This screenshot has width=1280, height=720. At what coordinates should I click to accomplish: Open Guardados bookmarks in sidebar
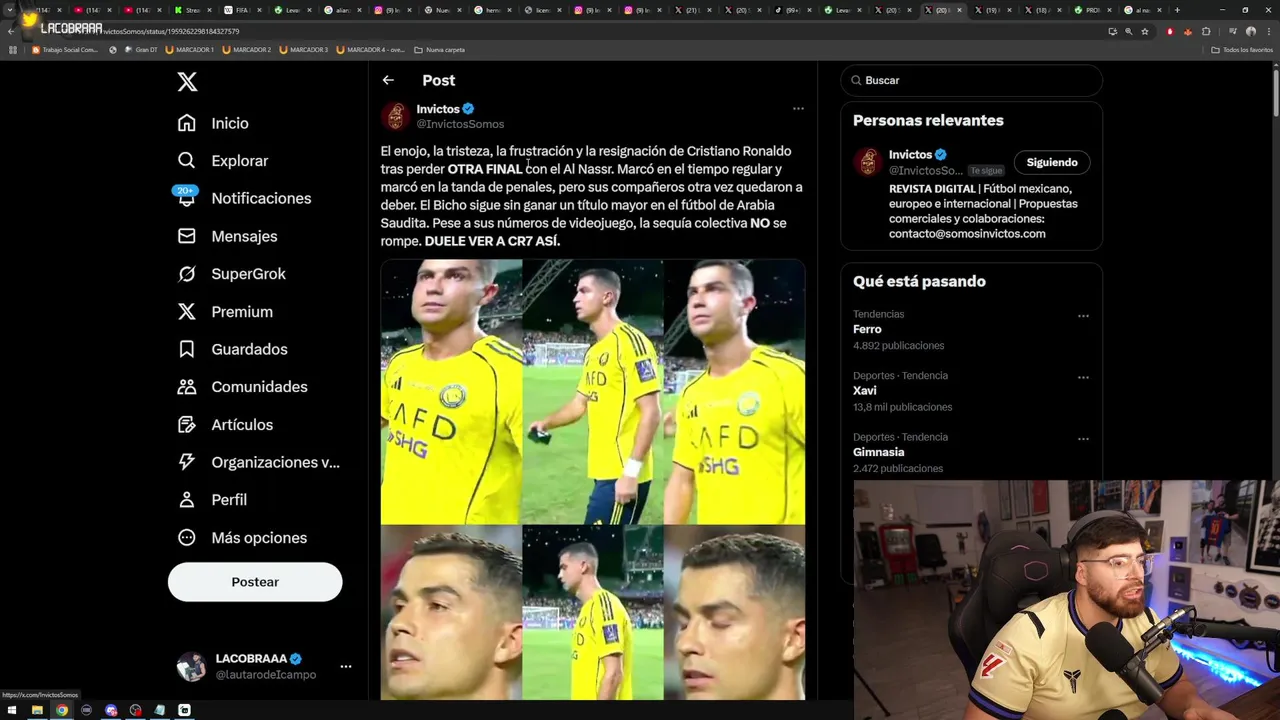(x=232, y=349)
